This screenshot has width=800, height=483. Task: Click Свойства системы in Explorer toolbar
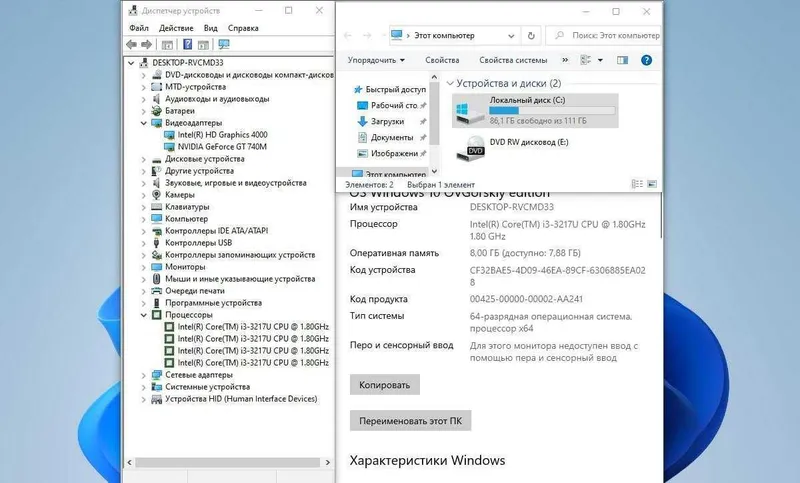point(513,60)
